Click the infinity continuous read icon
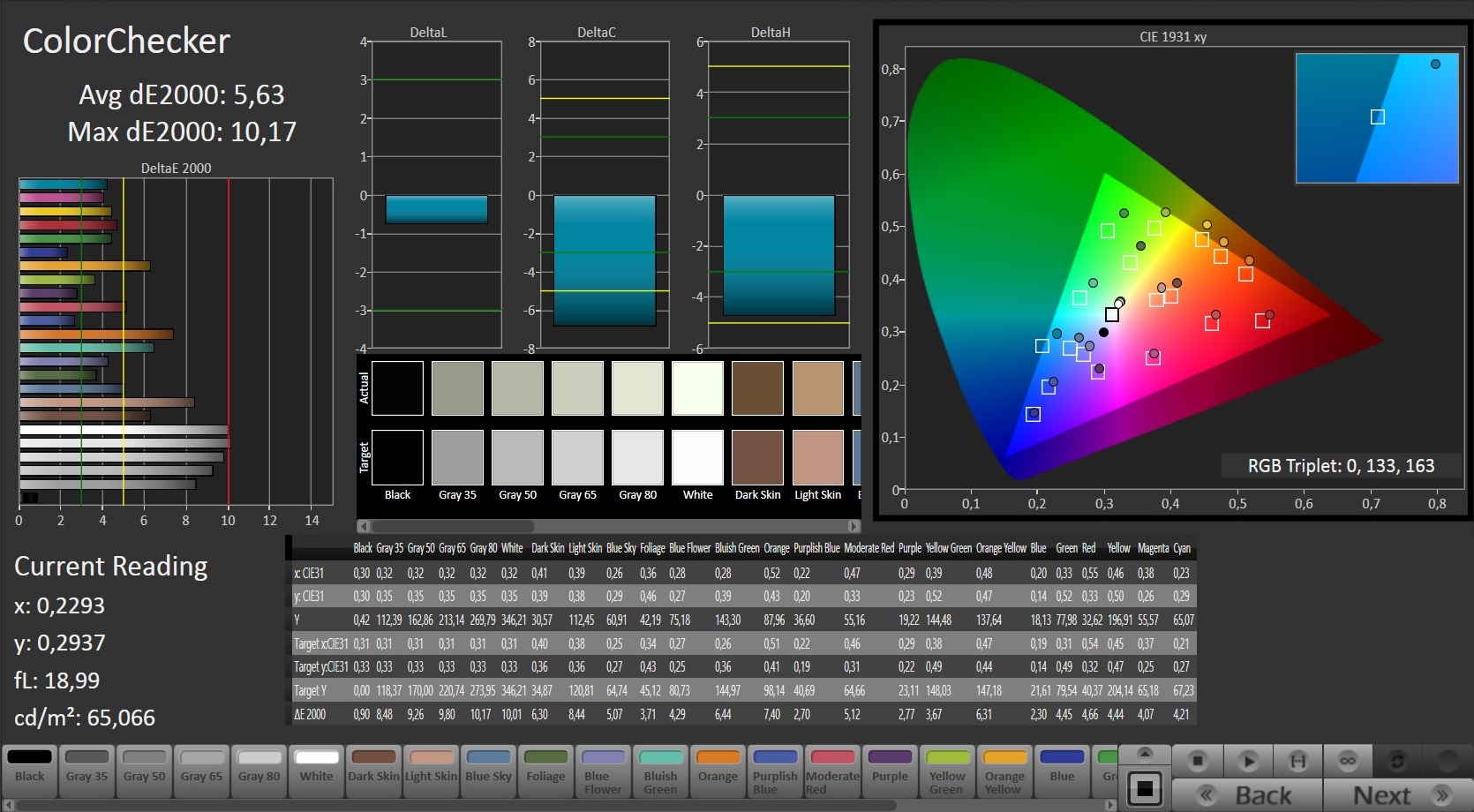The image size is (1474, 812). pyautogui.click(x=1348, y=761)
